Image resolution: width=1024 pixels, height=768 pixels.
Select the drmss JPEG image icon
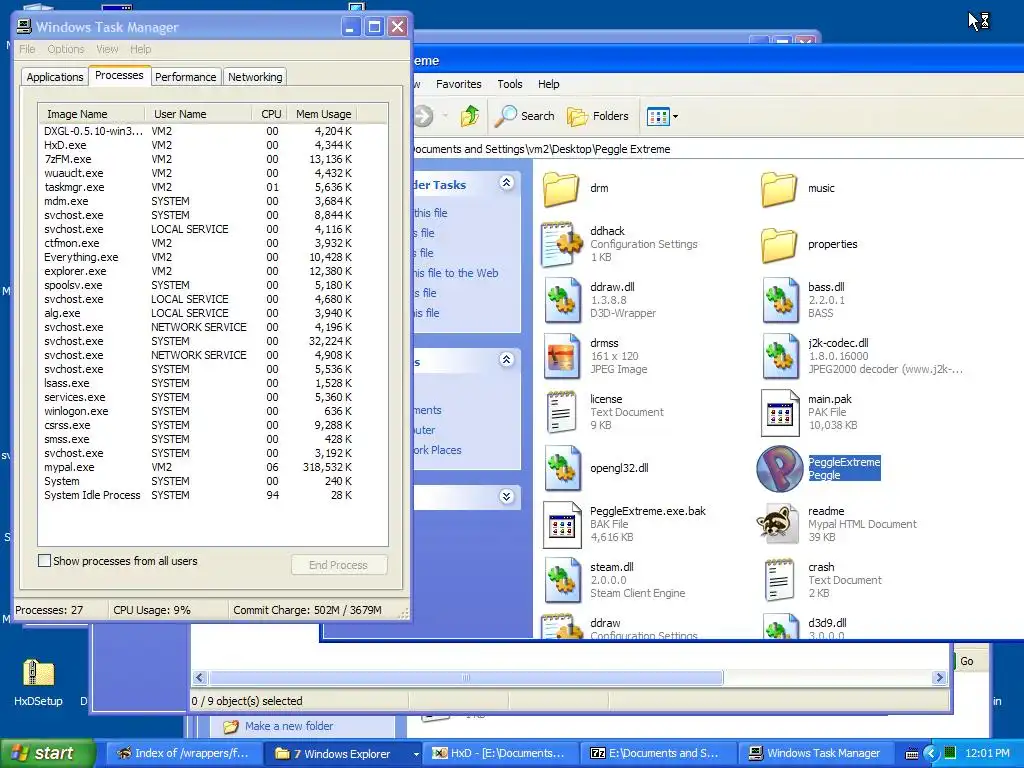pos(562,357)
